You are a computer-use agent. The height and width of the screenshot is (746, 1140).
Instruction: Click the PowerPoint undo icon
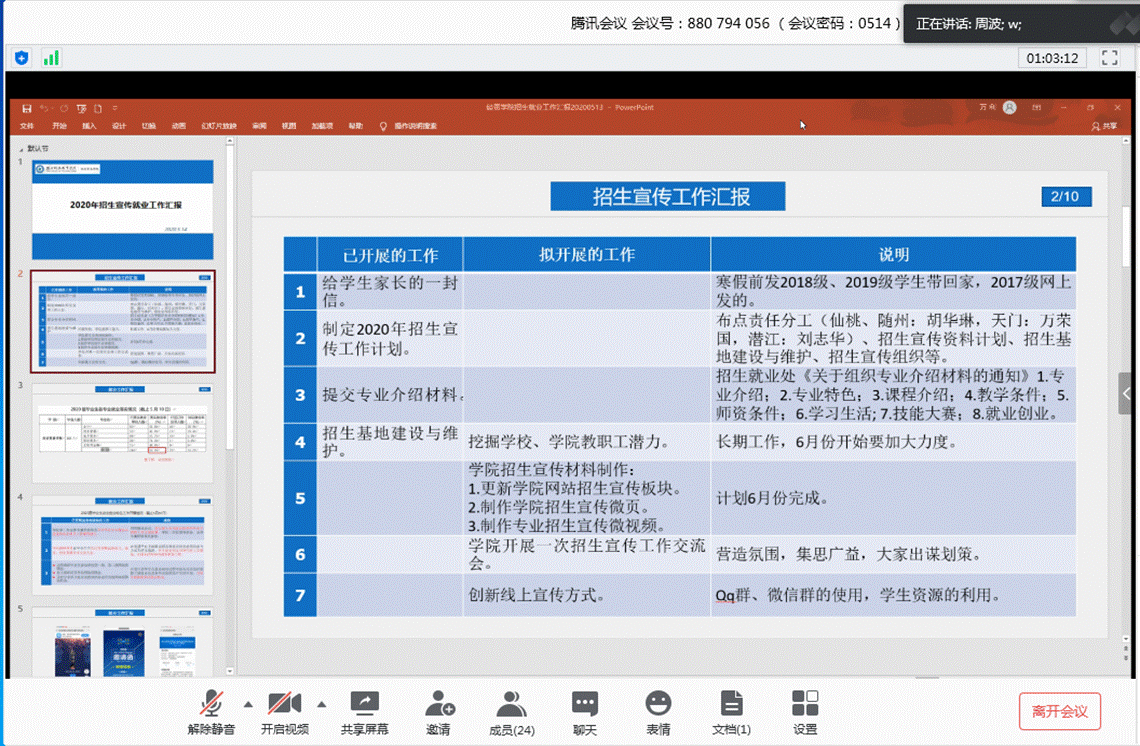pos(45,108)
